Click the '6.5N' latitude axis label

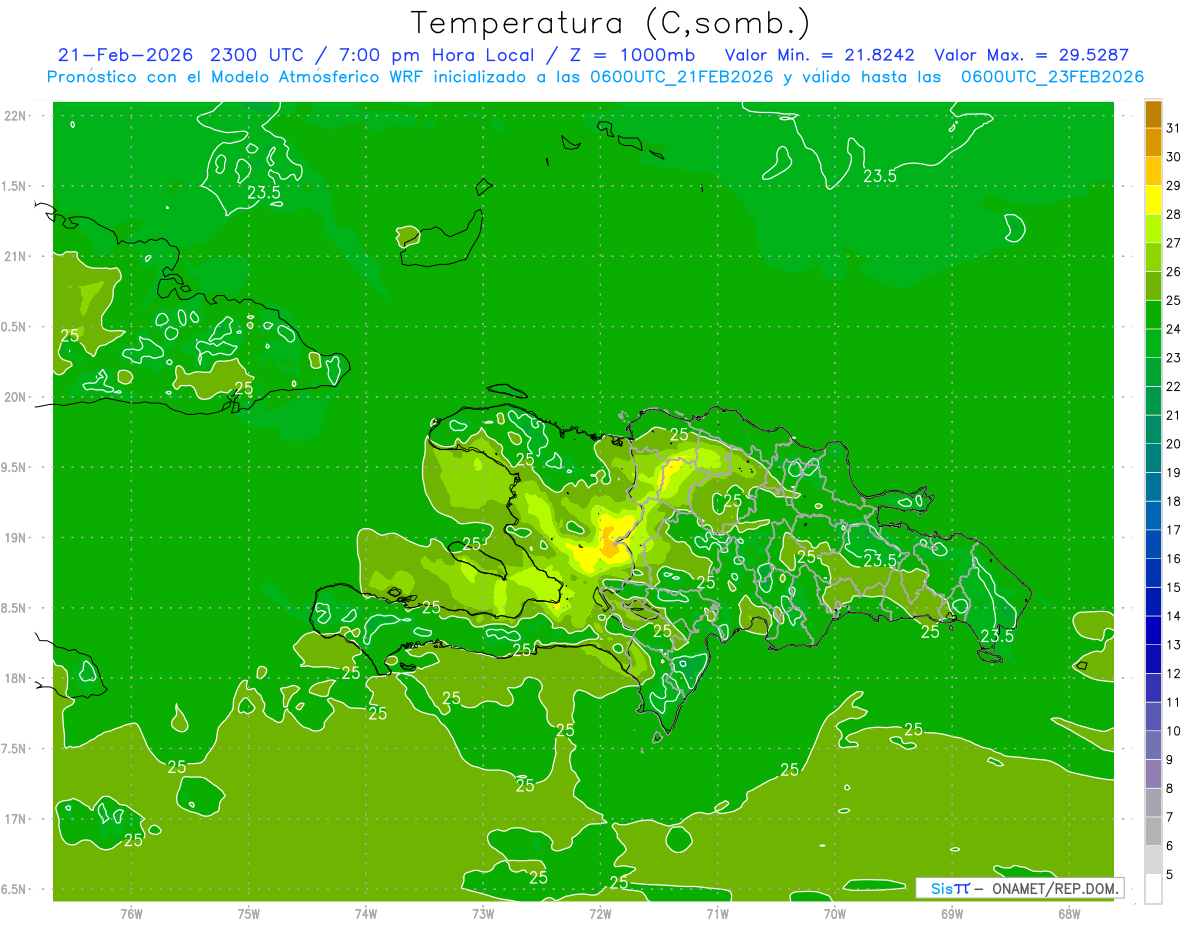pos(16,890)
